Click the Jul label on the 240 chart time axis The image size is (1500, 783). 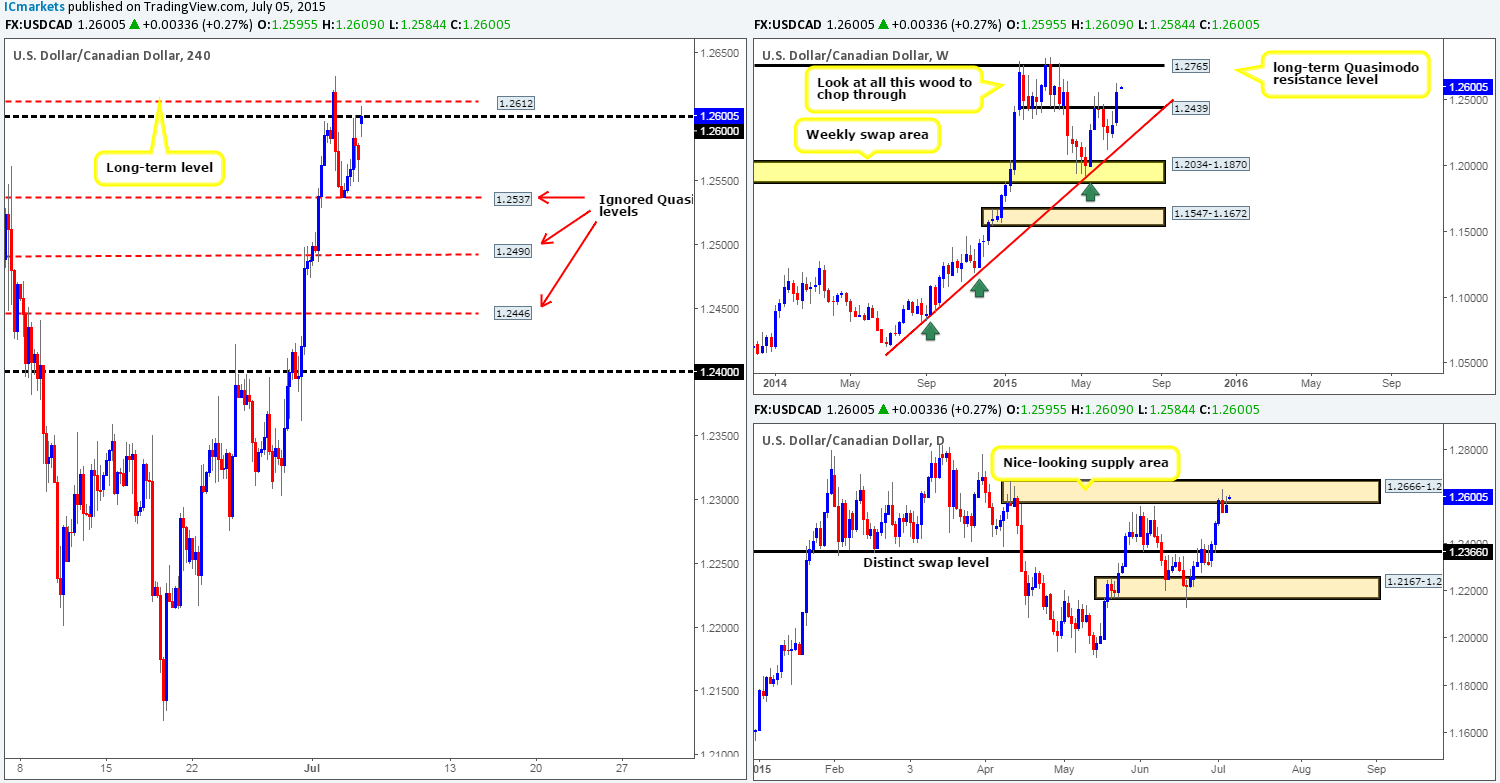(312, 767)
